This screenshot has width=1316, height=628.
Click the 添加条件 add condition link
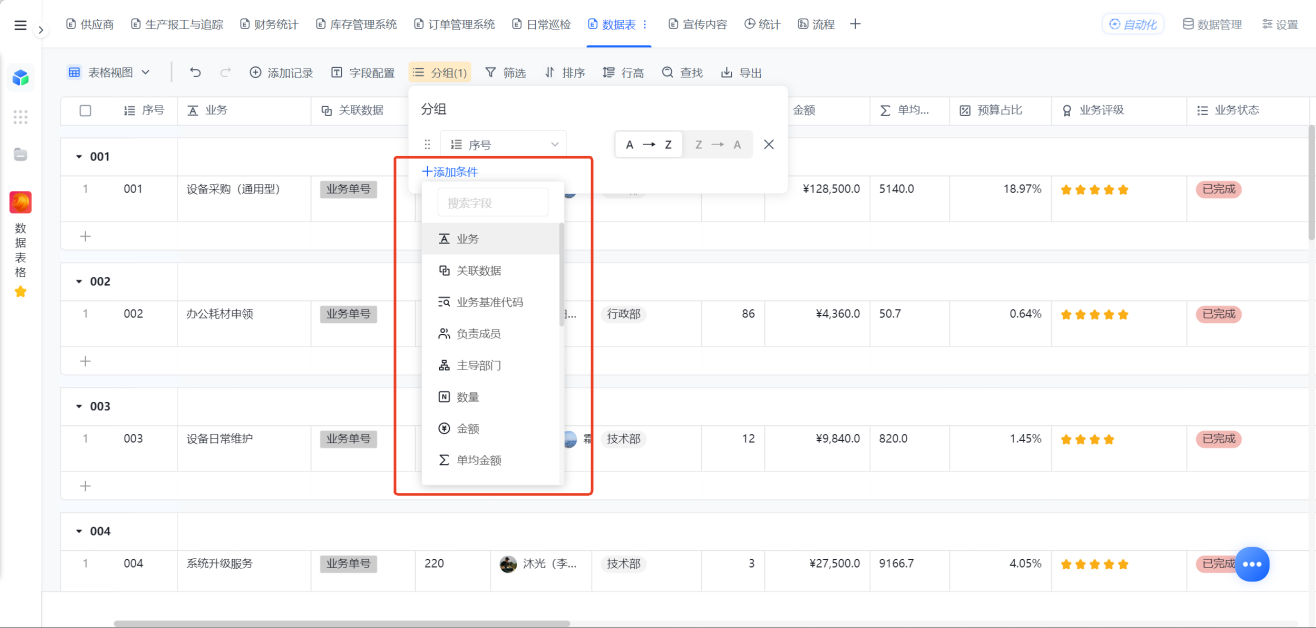click(450, 172)
